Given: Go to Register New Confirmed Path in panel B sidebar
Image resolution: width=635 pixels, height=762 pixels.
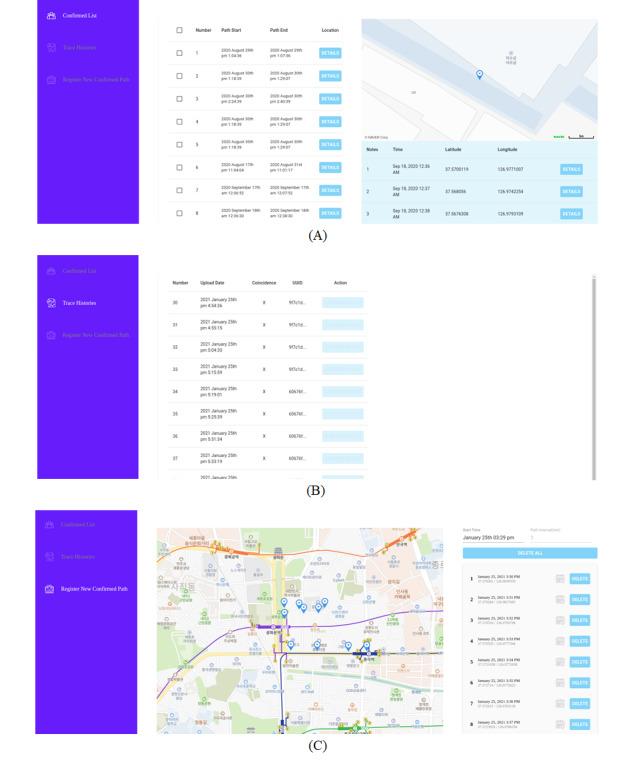Looking at the screenshot, I should click(x=94, y=334).
